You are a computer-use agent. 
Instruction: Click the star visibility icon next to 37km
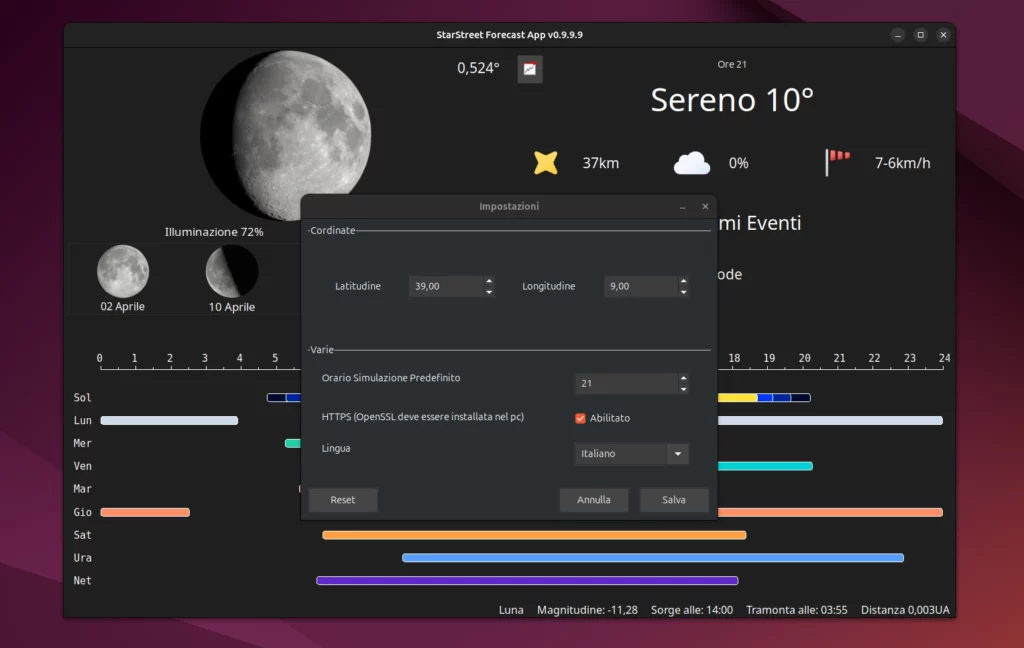pos(546,162)
